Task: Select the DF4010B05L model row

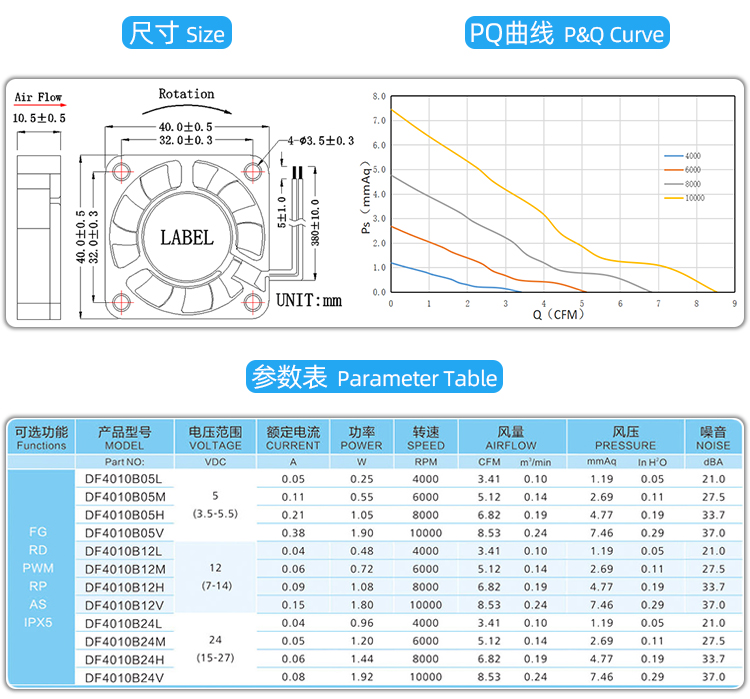Action: (124, 479)
